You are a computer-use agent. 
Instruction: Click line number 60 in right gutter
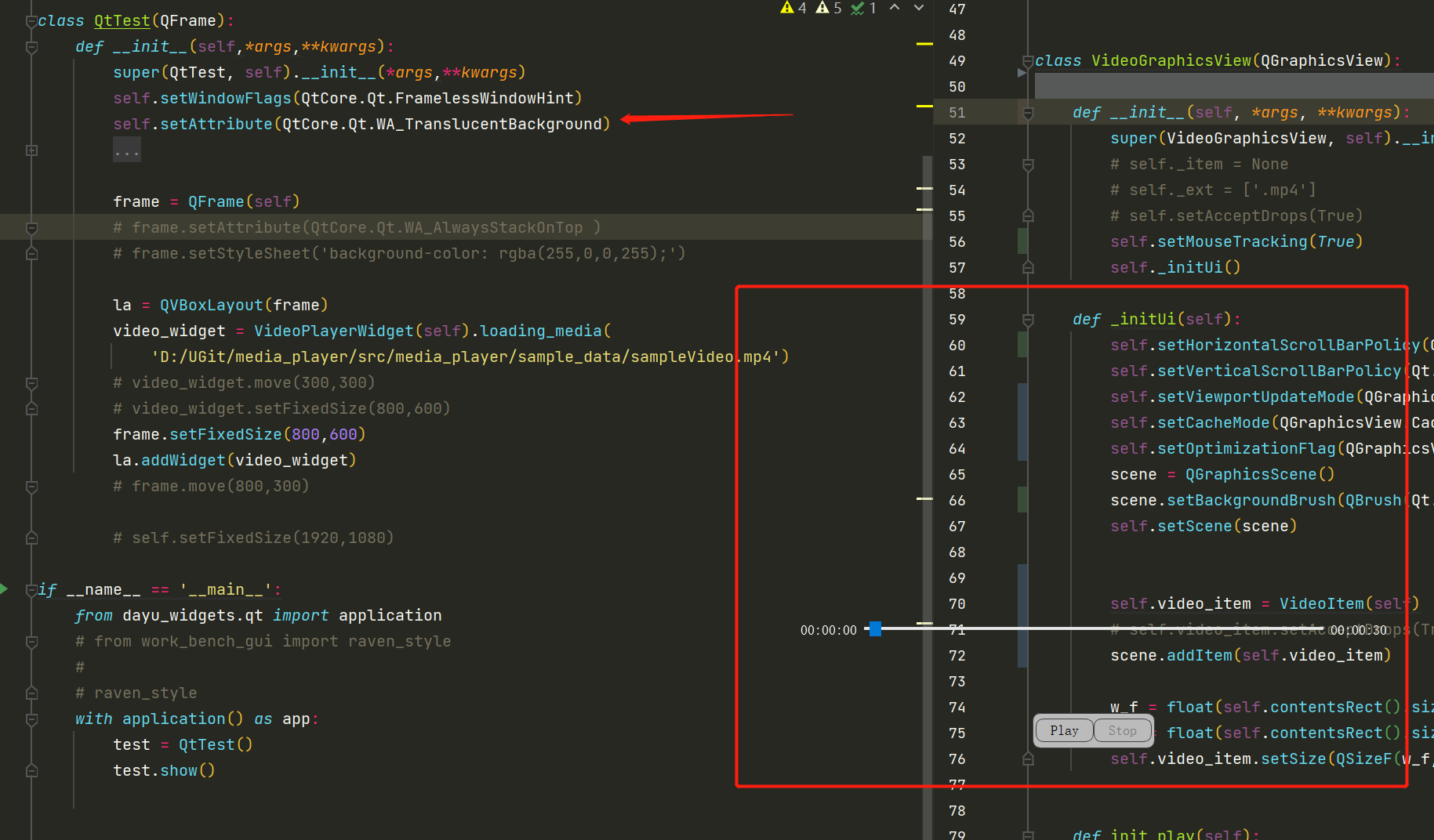point(957,346)
